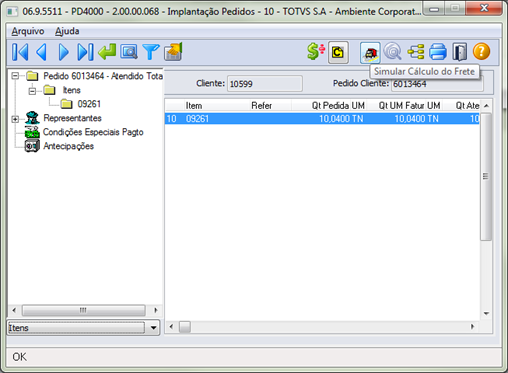Image resolution: width=508 pixels, height=373 pixels.
Task: Click sequence number 10 in grid row
Action: click(x=171, y=119)
